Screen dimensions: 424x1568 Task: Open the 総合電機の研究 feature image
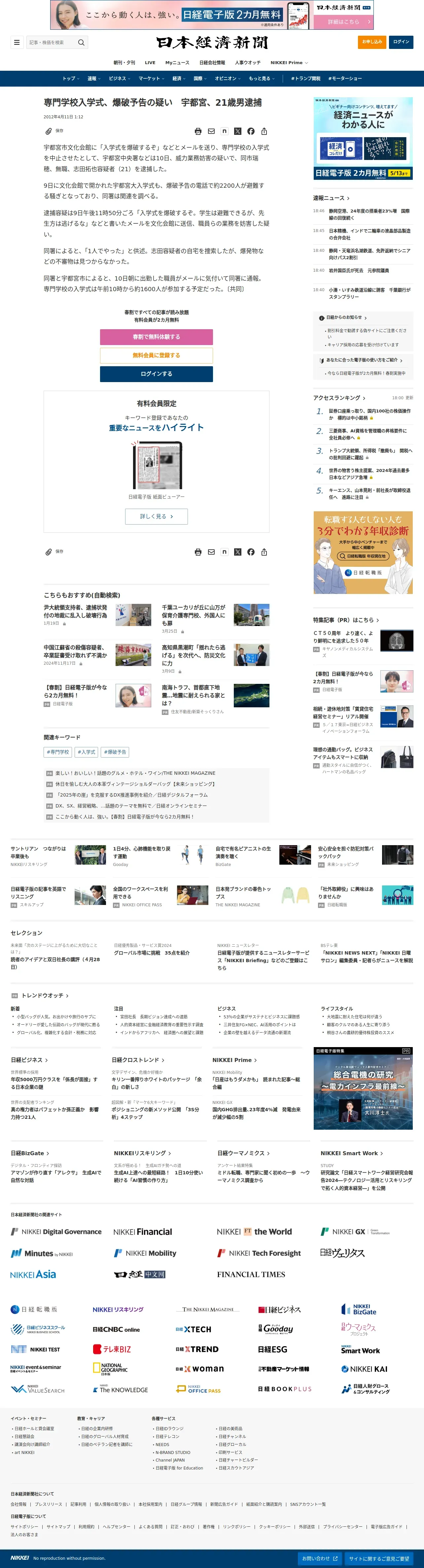pyautogui.click(x=363, y=1088)
